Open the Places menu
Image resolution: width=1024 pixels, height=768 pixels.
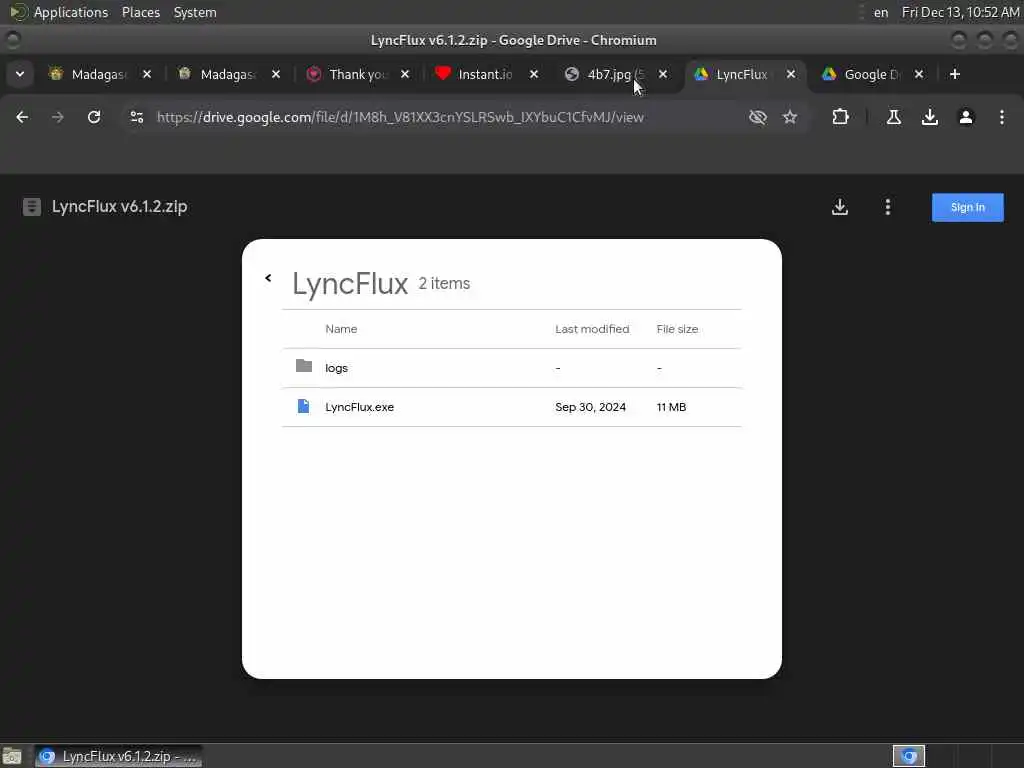(140, 12)
